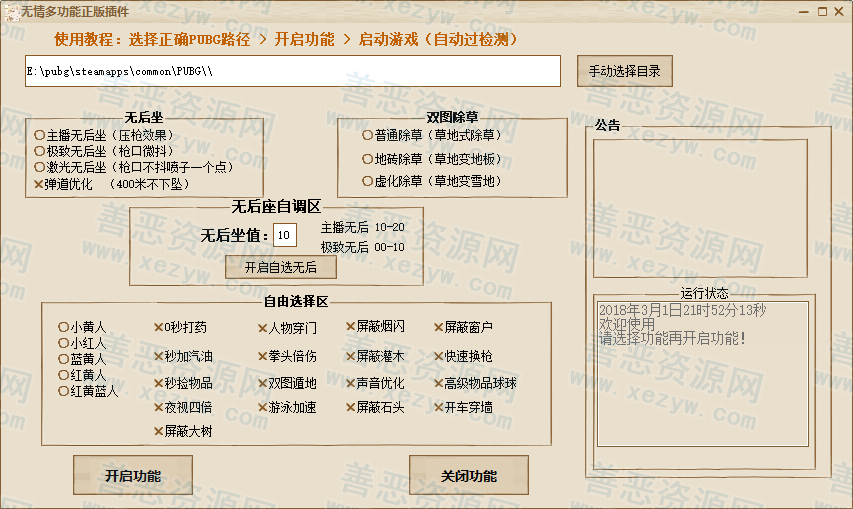
Task: Enable the 夜视四倍 checkbox
Action: [158, 408]
